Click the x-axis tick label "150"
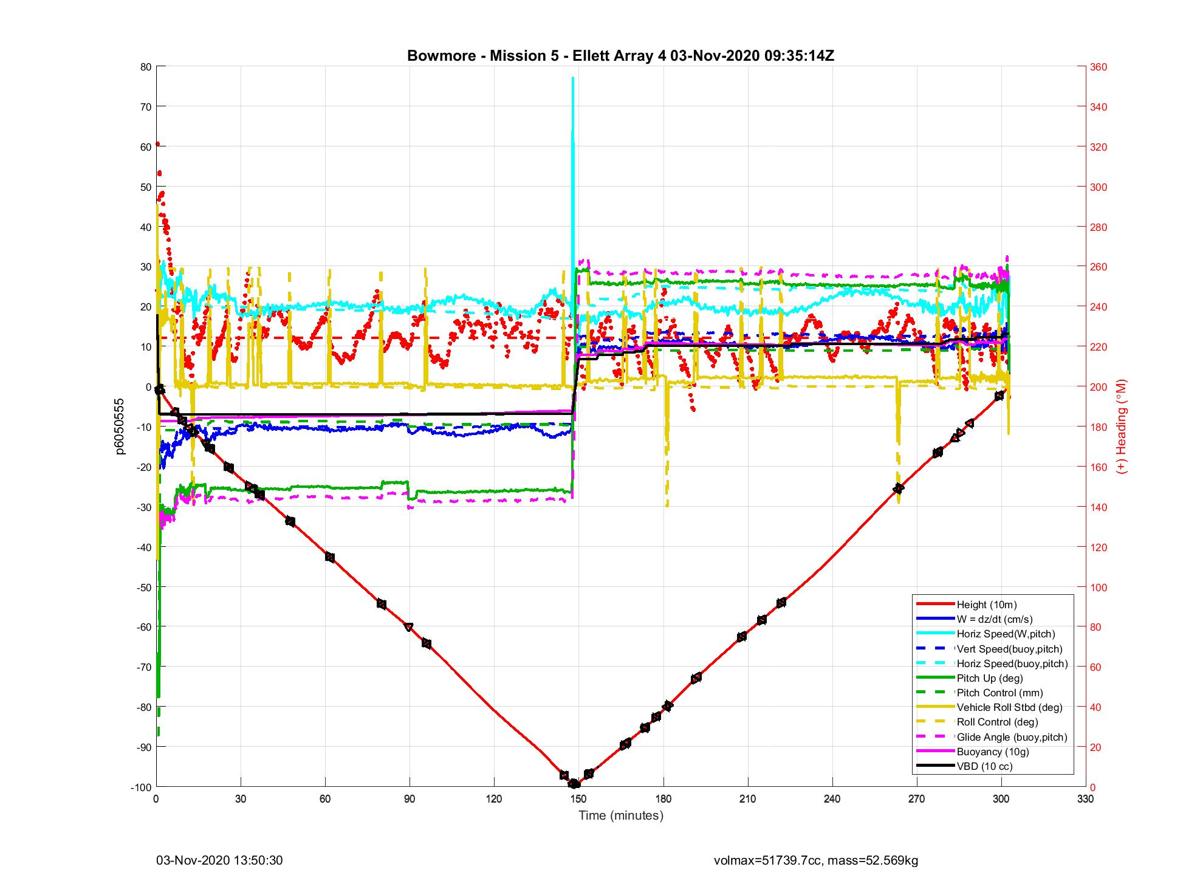This screenshot has width=1200, height=885. 578,799
